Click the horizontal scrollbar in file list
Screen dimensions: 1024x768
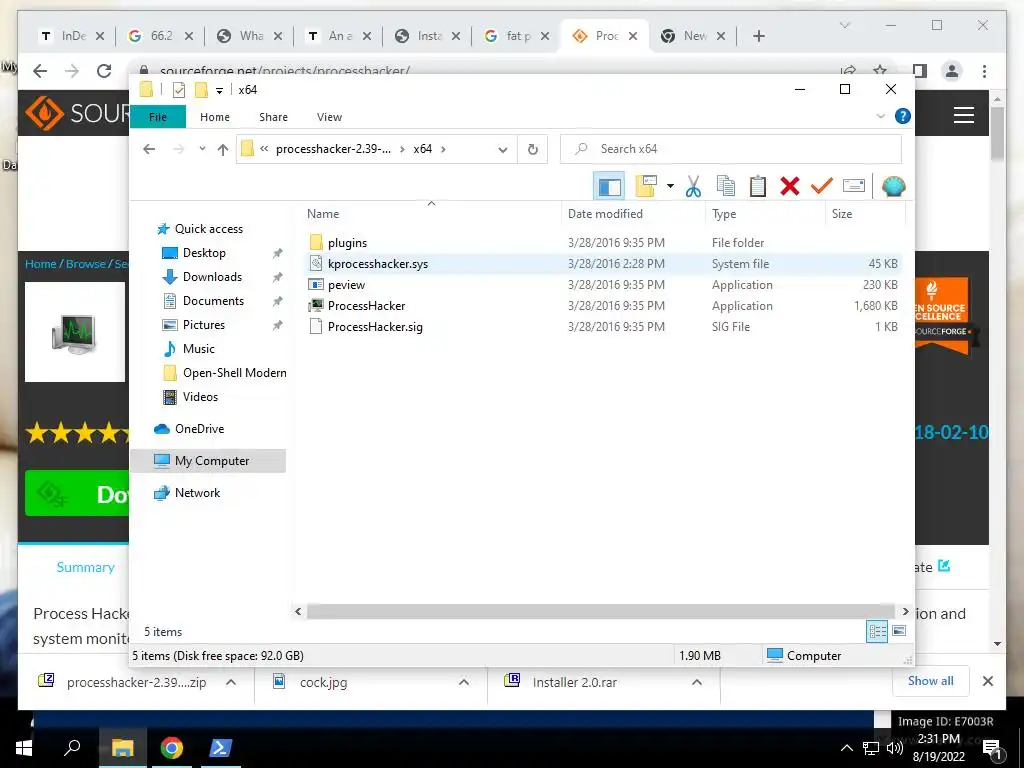tap(601, 611)
